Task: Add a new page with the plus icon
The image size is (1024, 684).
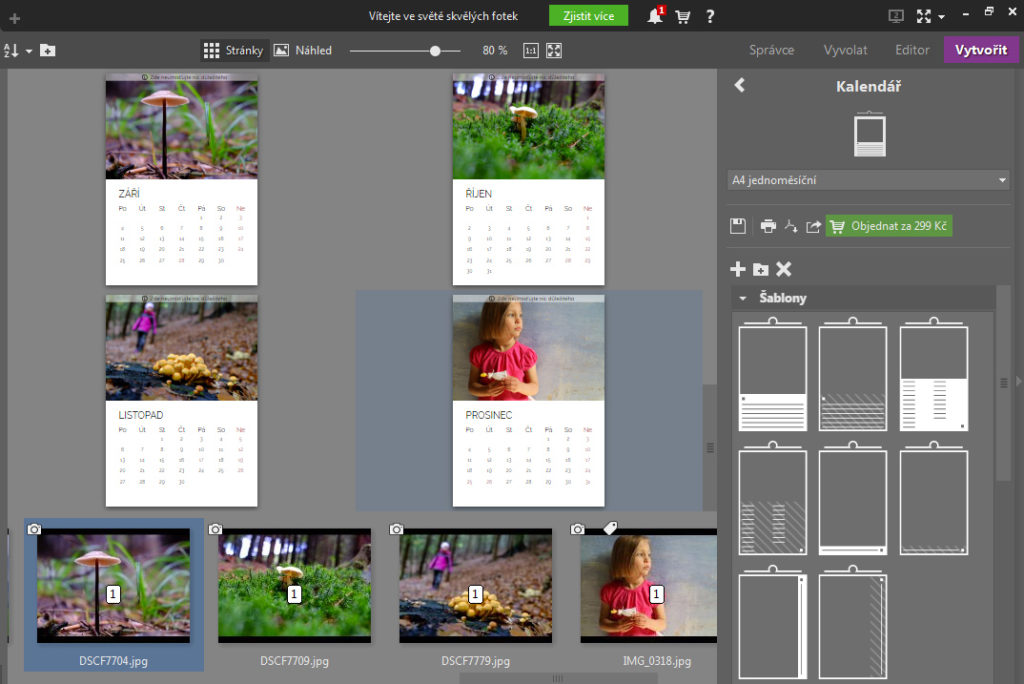Action: point(738,269)
